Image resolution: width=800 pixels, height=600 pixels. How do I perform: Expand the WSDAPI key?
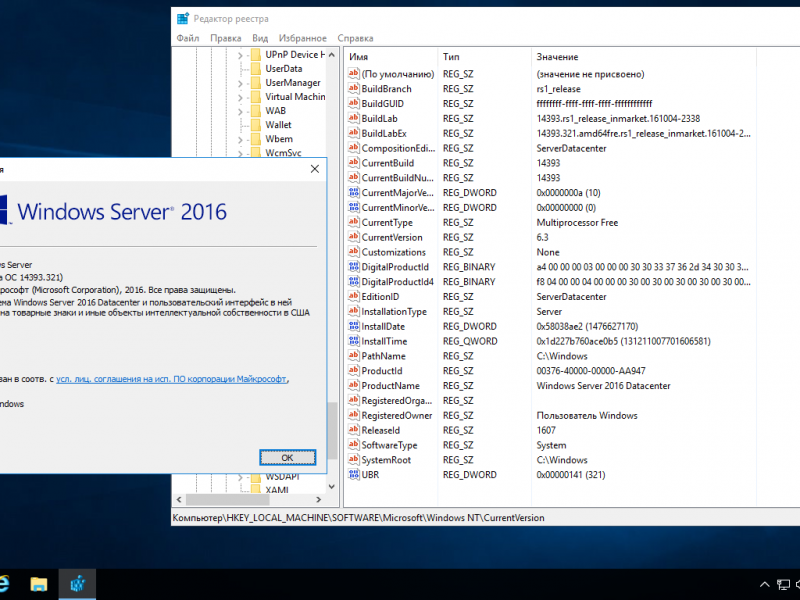tap(240, 478)
